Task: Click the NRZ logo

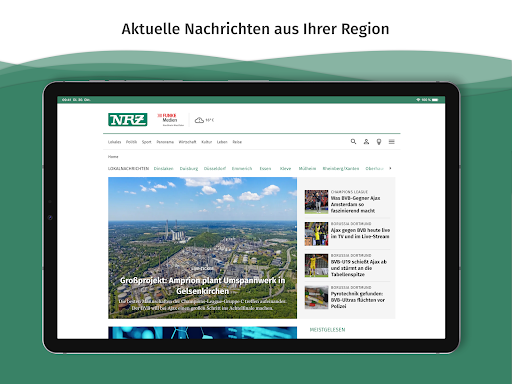Action: [128, 120]
